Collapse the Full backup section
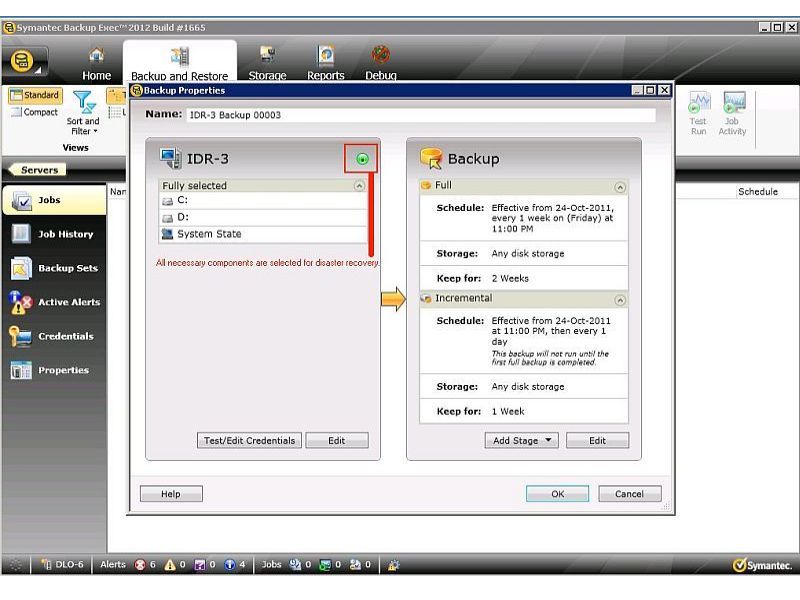Image resolution: width=800 pixels, height=600 pixels. click(620, 187)
